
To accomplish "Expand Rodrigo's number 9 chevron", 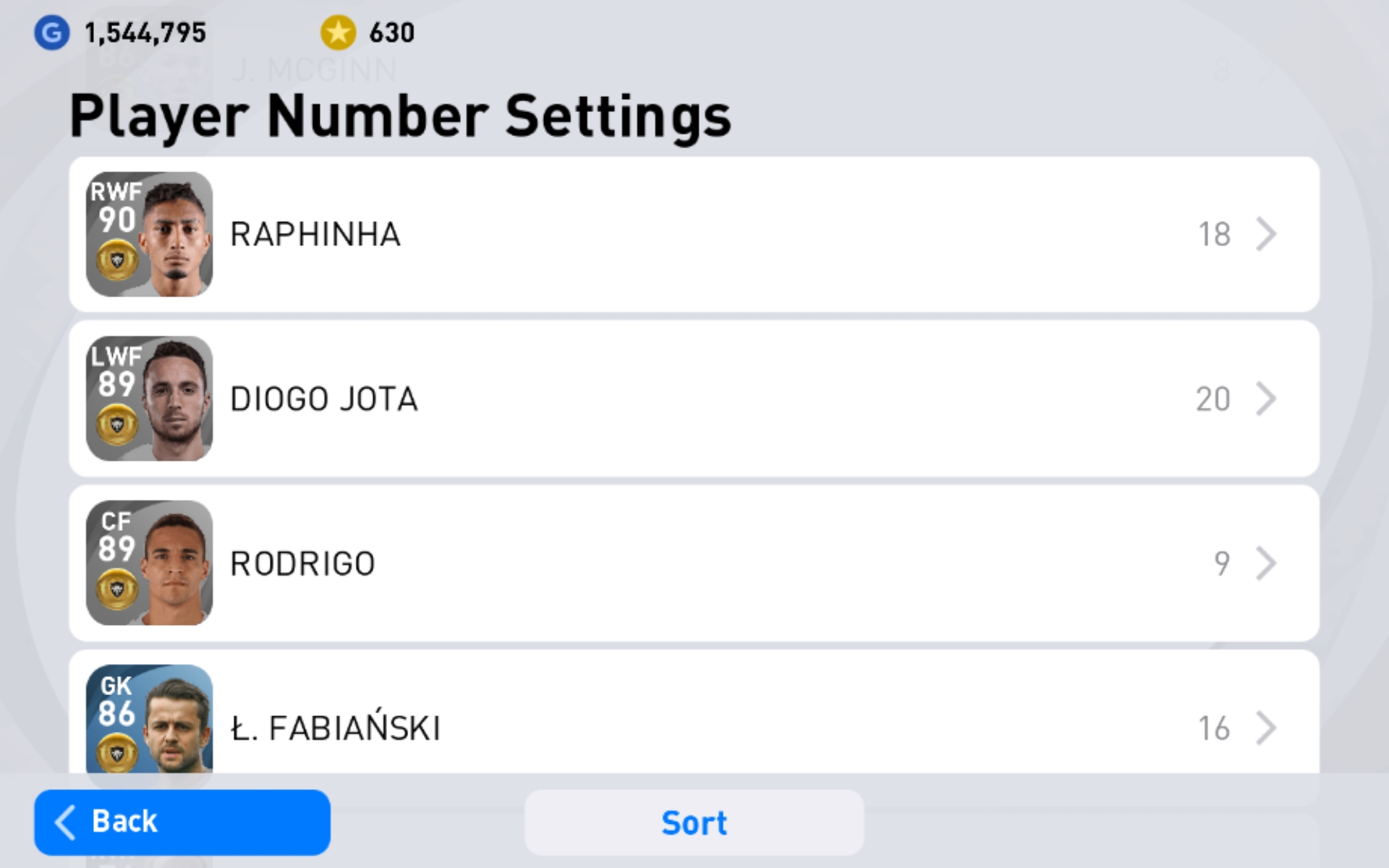I will (x=1265, y=563).
